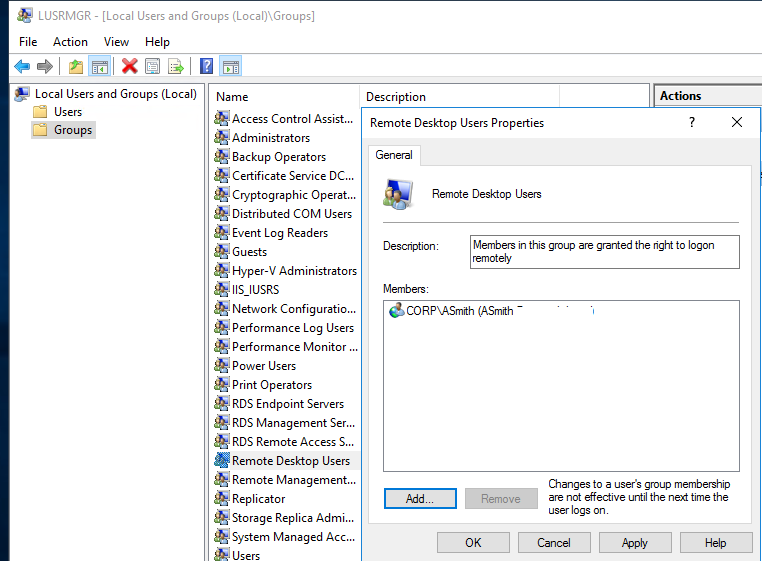Select RDS Remote Access S... group
The height and width of the screenshot is (561, 762).
click(x=293, y=441)
